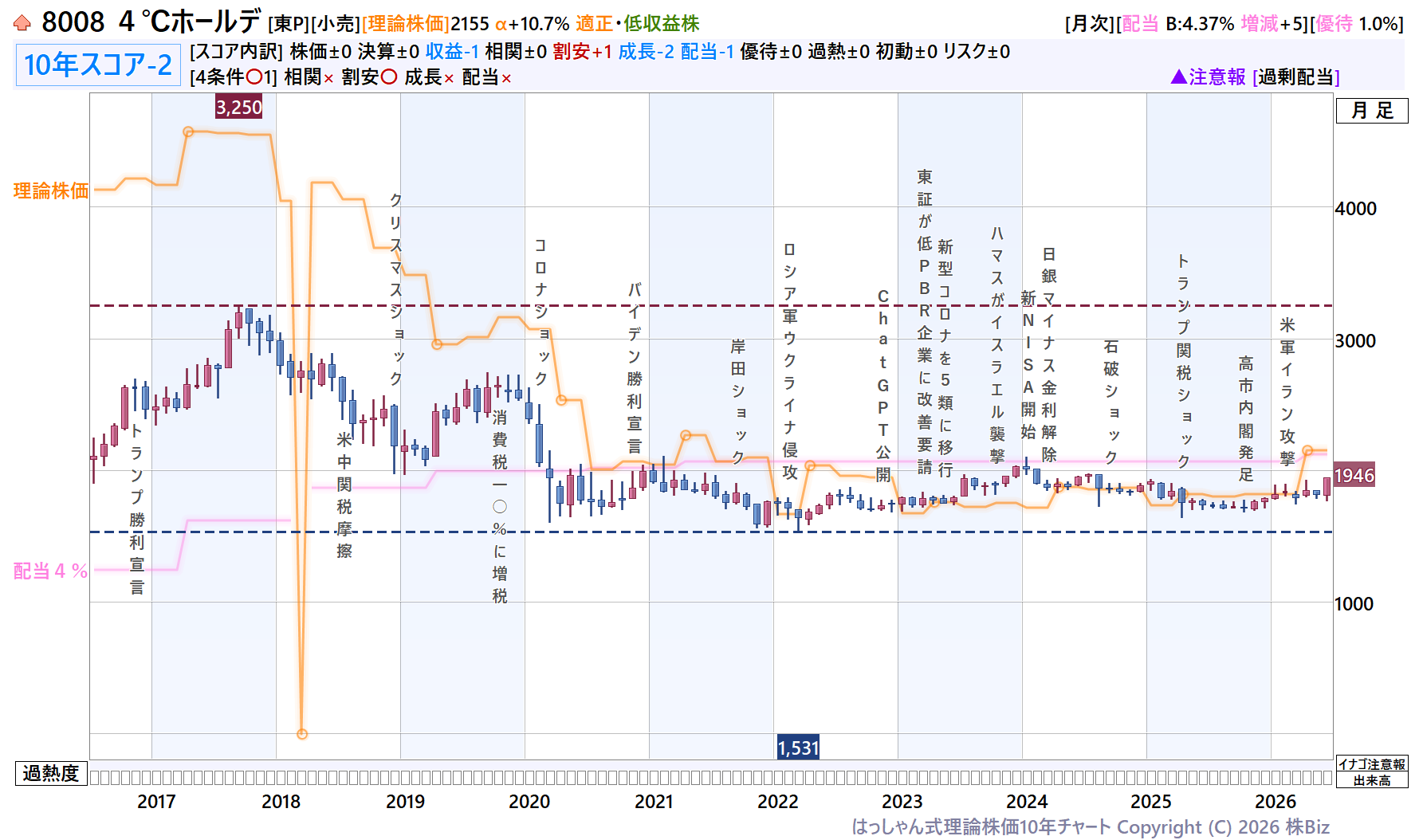The width and height of the screenshot is (1419, 840).
Task: Open the 10年スコア-2 score box
Action: point(98,65)
